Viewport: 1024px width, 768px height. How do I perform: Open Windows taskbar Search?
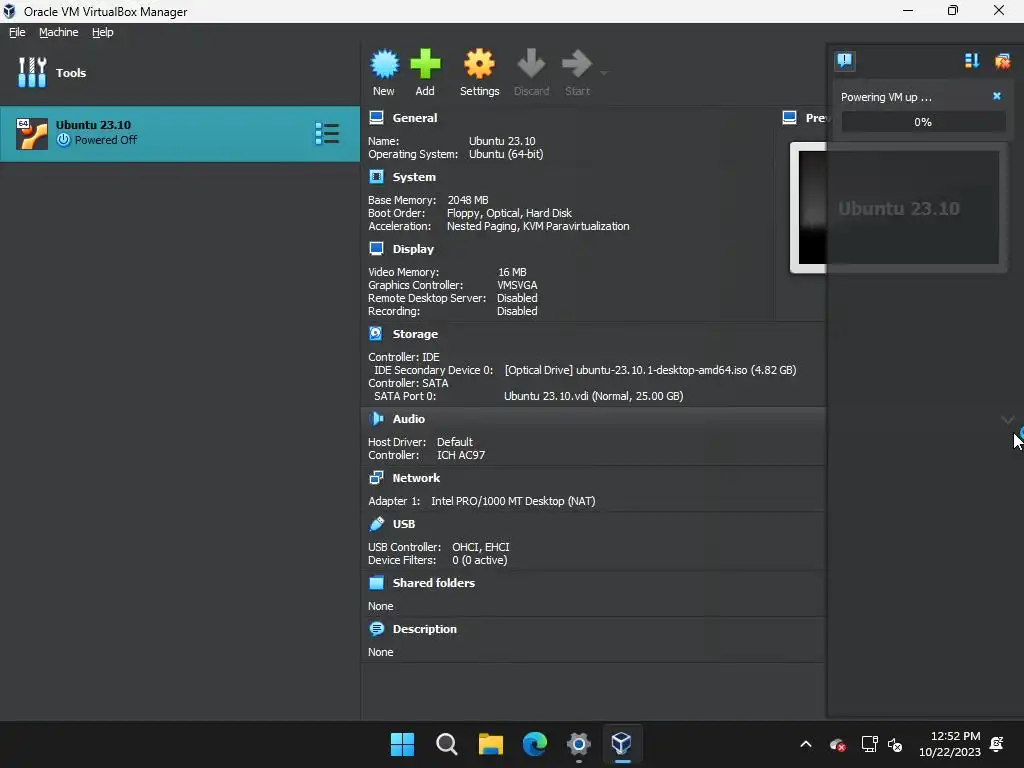pos(447,744)
